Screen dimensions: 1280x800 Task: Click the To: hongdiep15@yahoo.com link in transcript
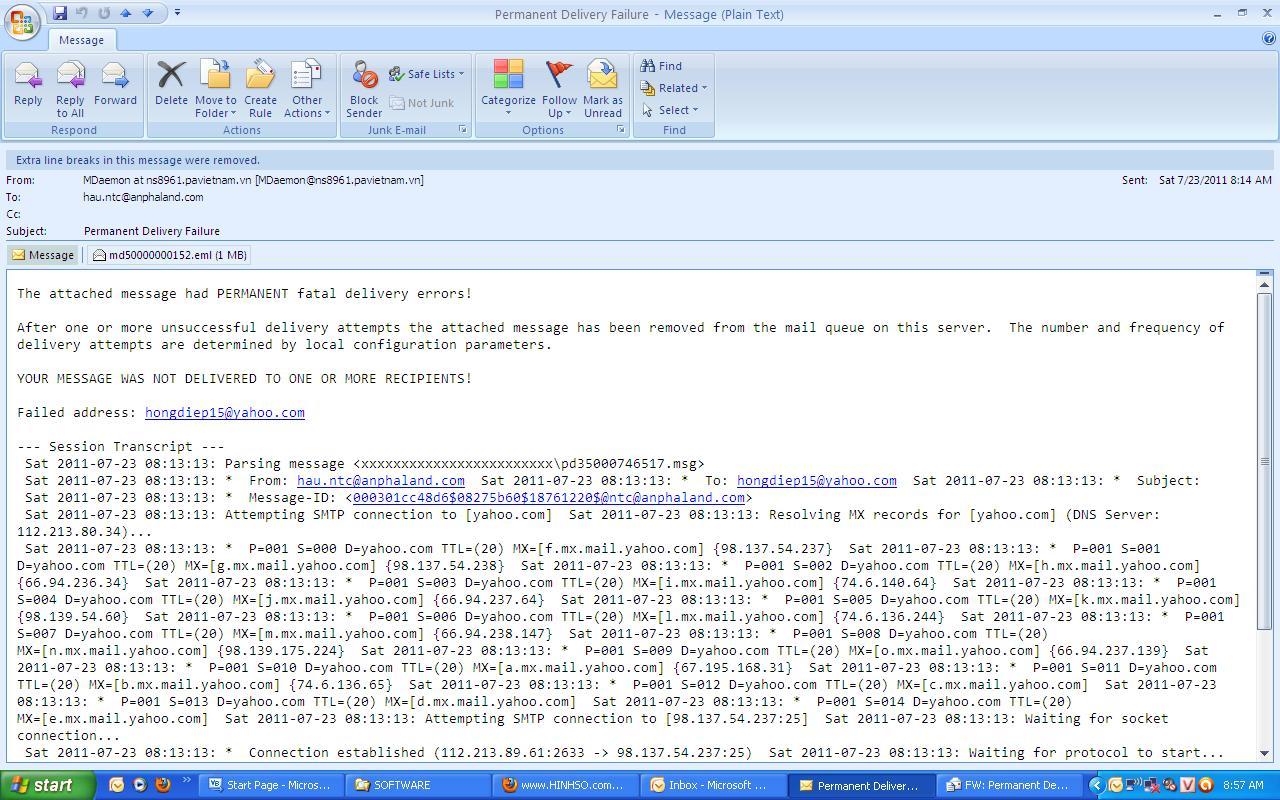[817, 480]
